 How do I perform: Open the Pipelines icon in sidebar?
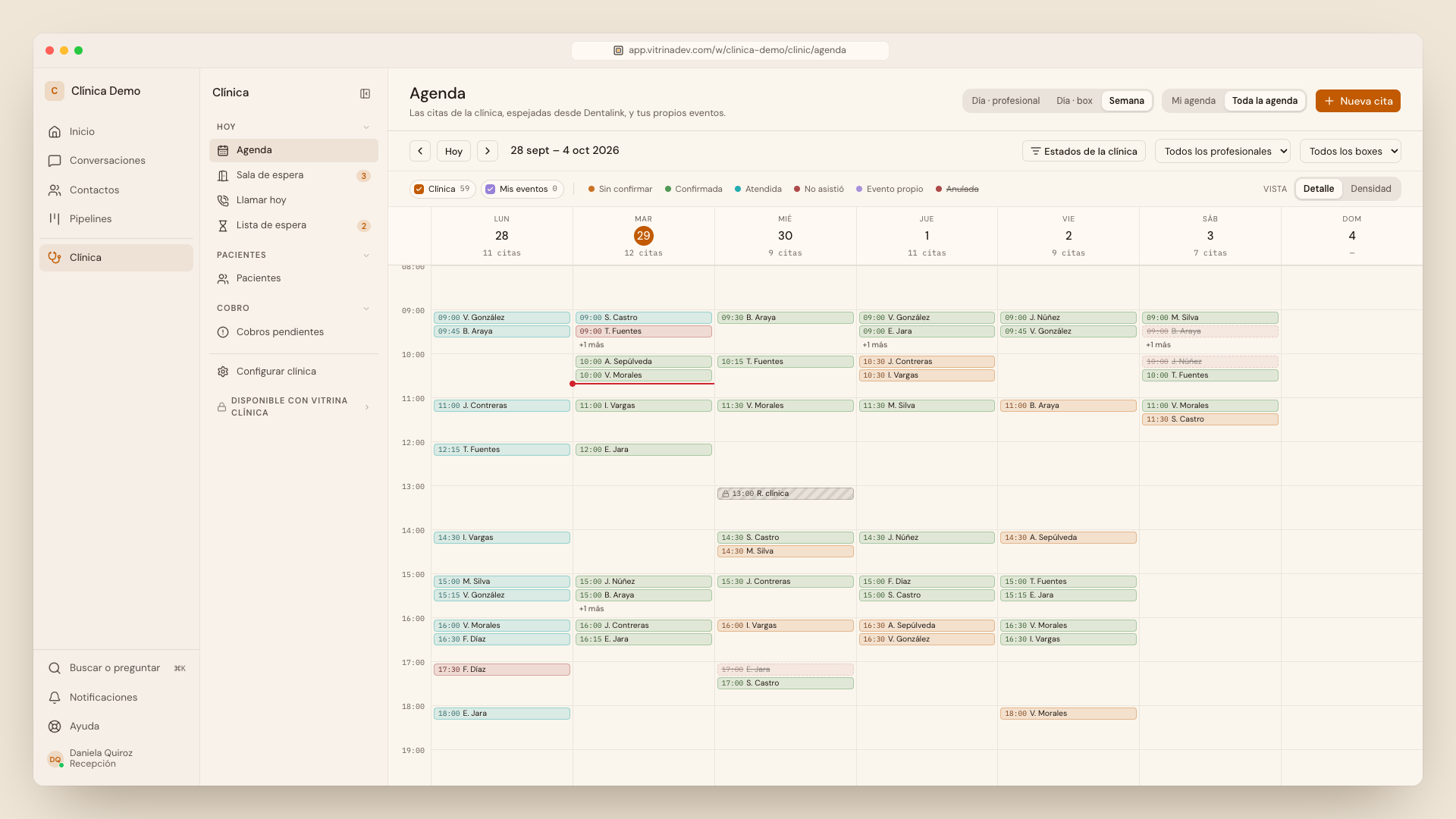pyautogui.click(x=55, y=219)
